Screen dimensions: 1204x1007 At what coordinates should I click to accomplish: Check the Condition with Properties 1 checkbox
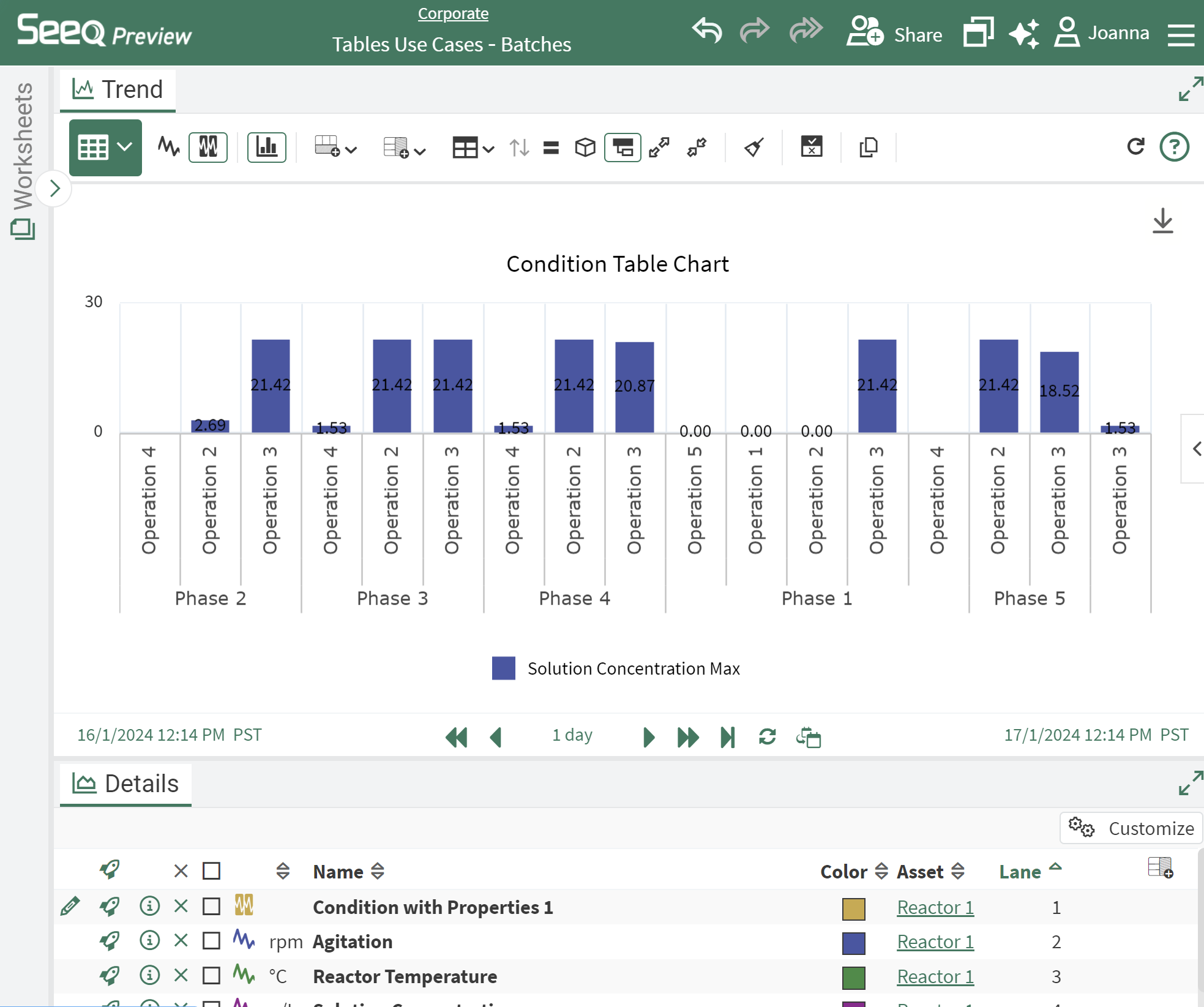point(211,906)
